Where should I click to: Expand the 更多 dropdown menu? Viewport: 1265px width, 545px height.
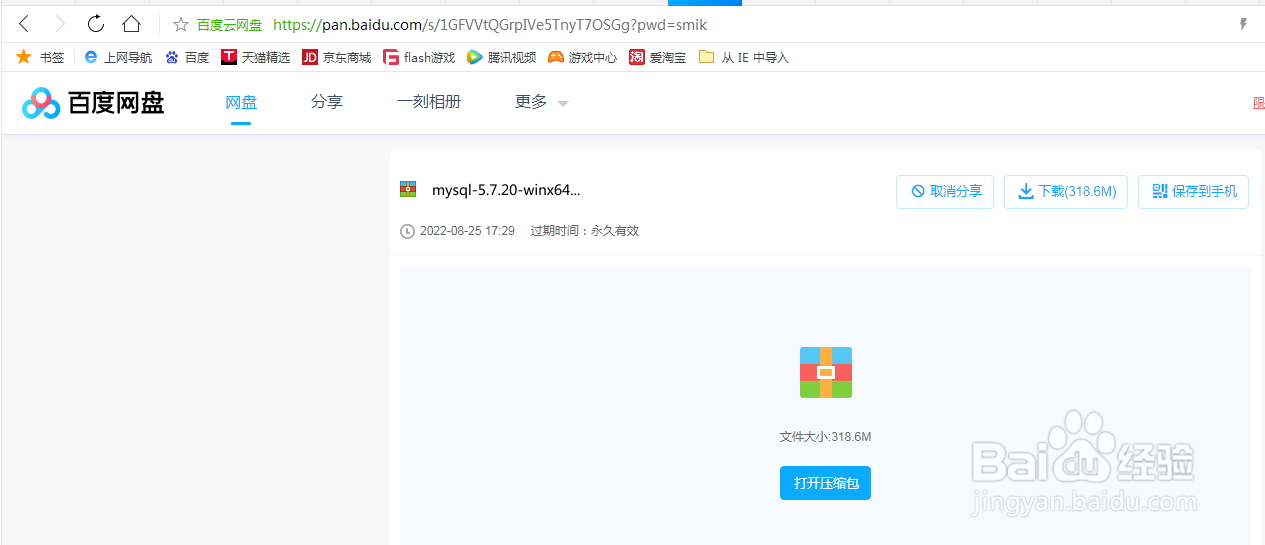541,102
